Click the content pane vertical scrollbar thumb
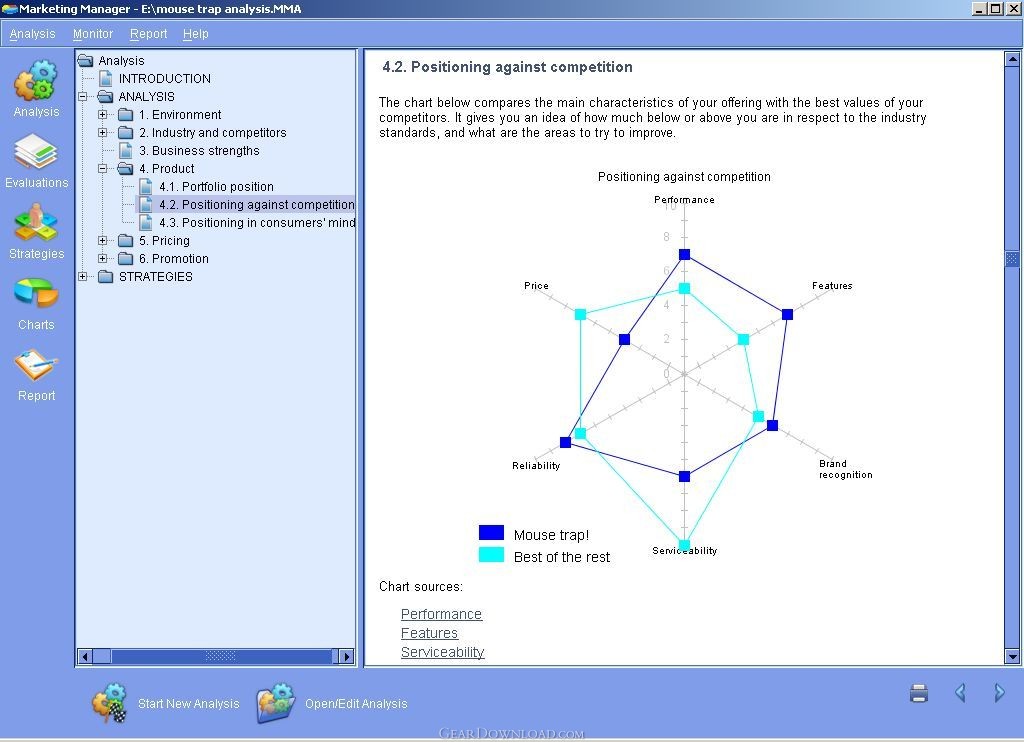This screenshot has width=1024, height=742. tap(1012, 259)
